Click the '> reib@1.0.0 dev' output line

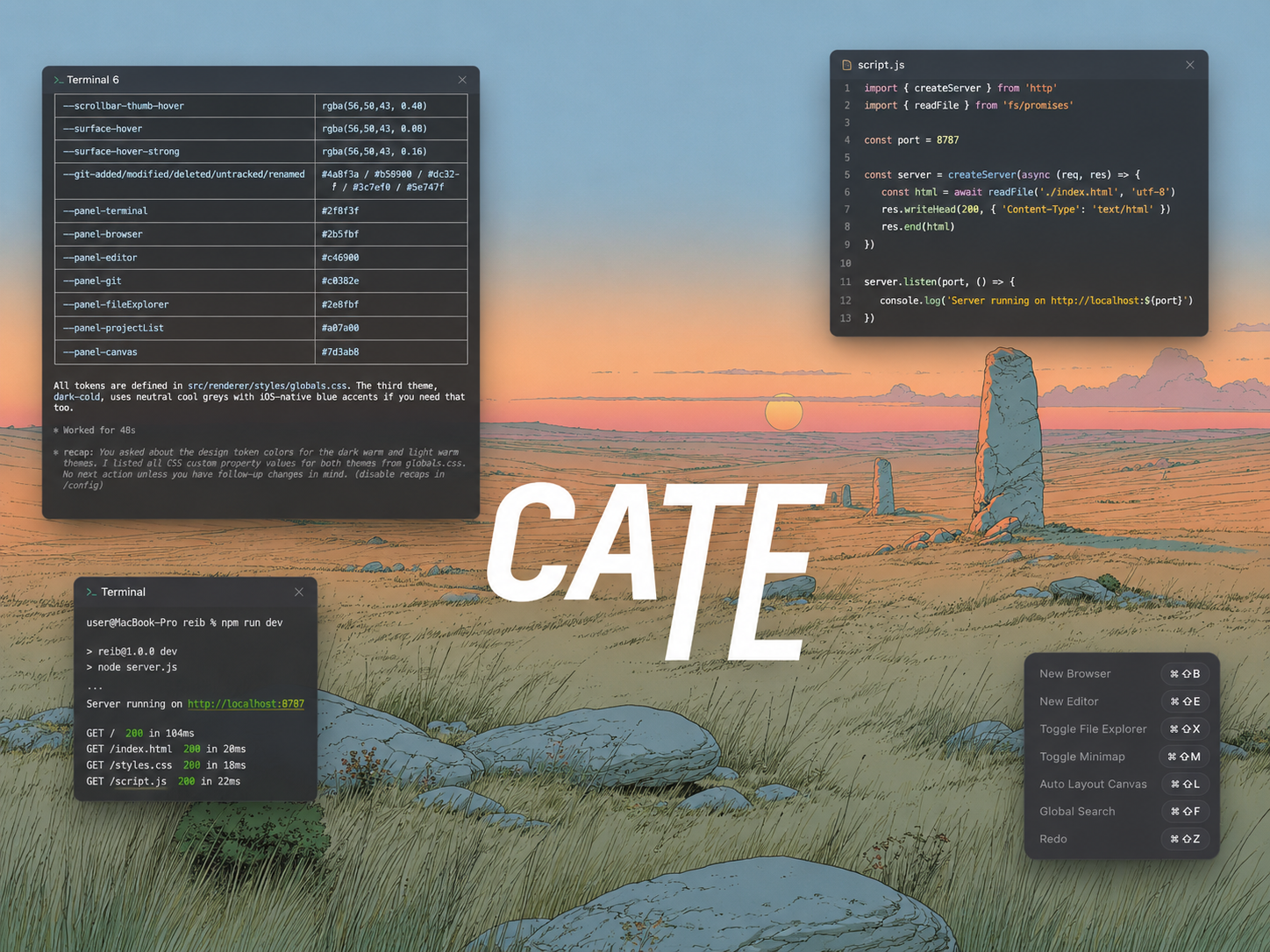pos(132,651)
